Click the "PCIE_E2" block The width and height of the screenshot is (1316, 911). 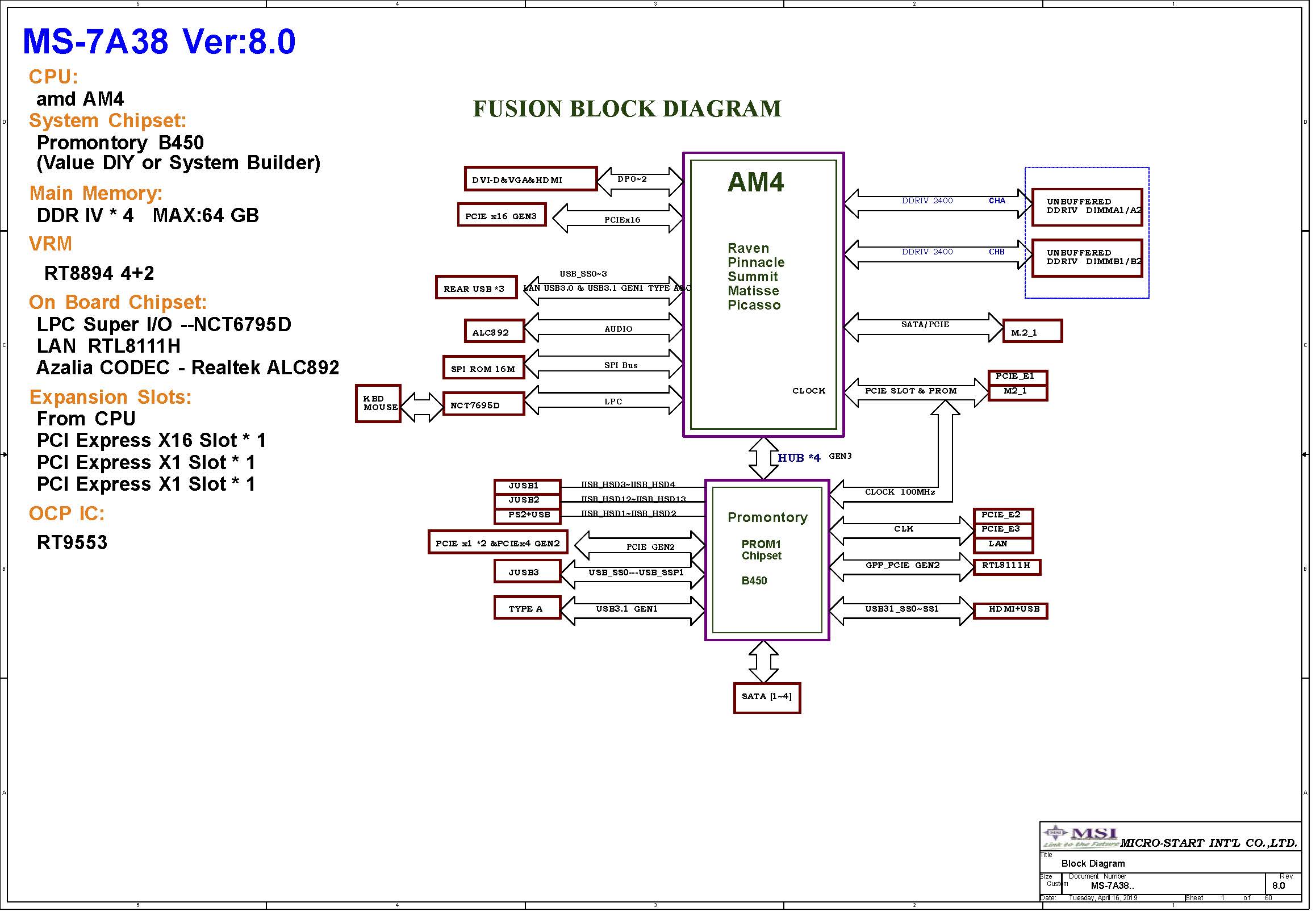tap(1003, 516)
